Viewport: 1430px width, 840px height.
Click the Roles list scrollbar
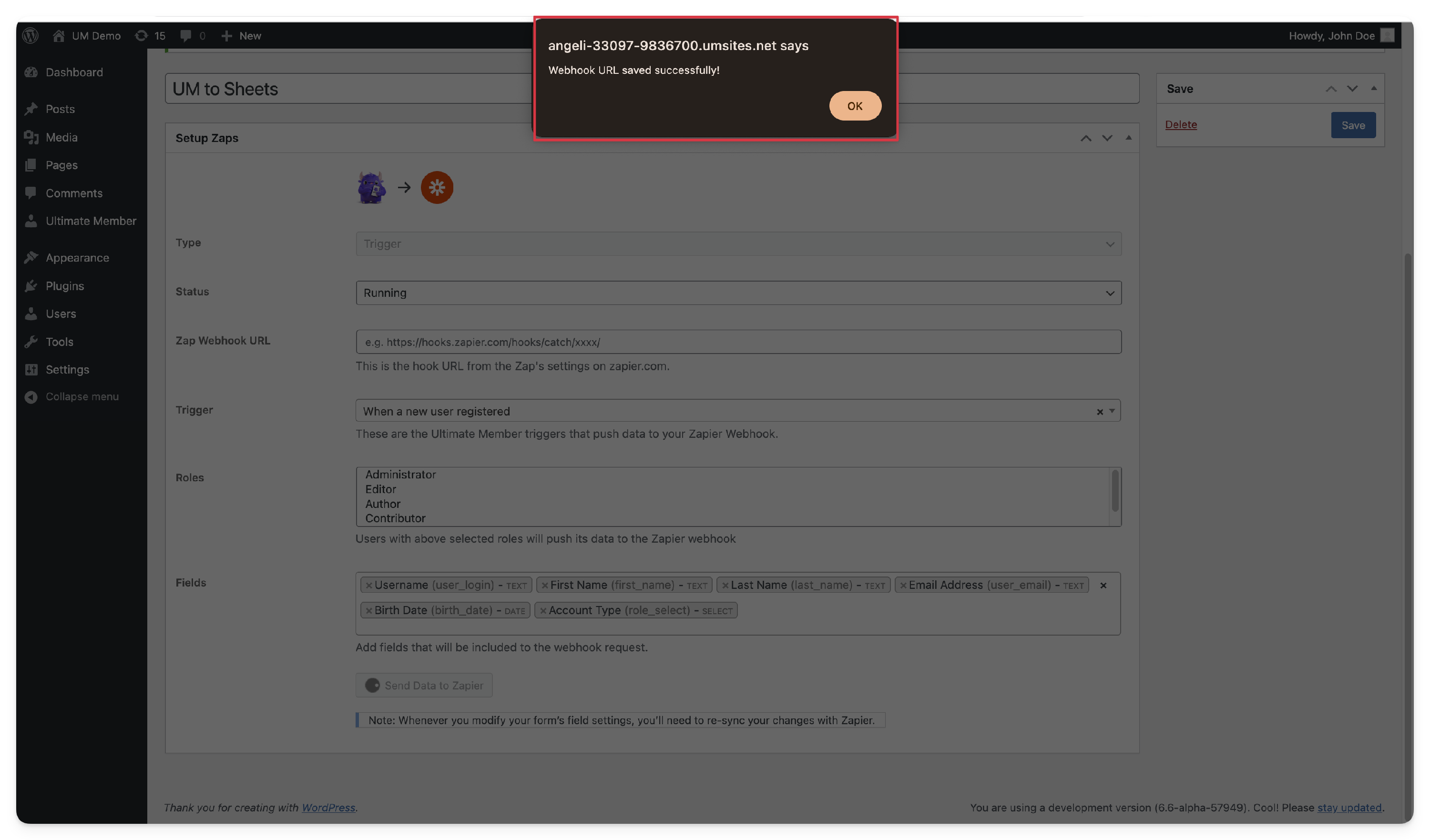coord(1114,491)
